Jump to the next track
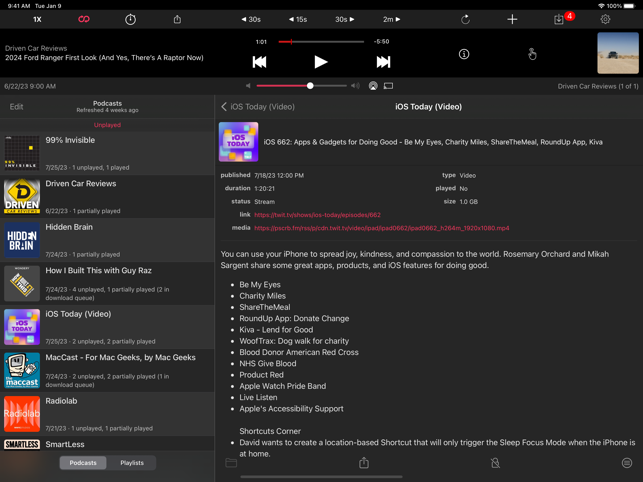Viewport: 643px width, 482px height. 383,62
